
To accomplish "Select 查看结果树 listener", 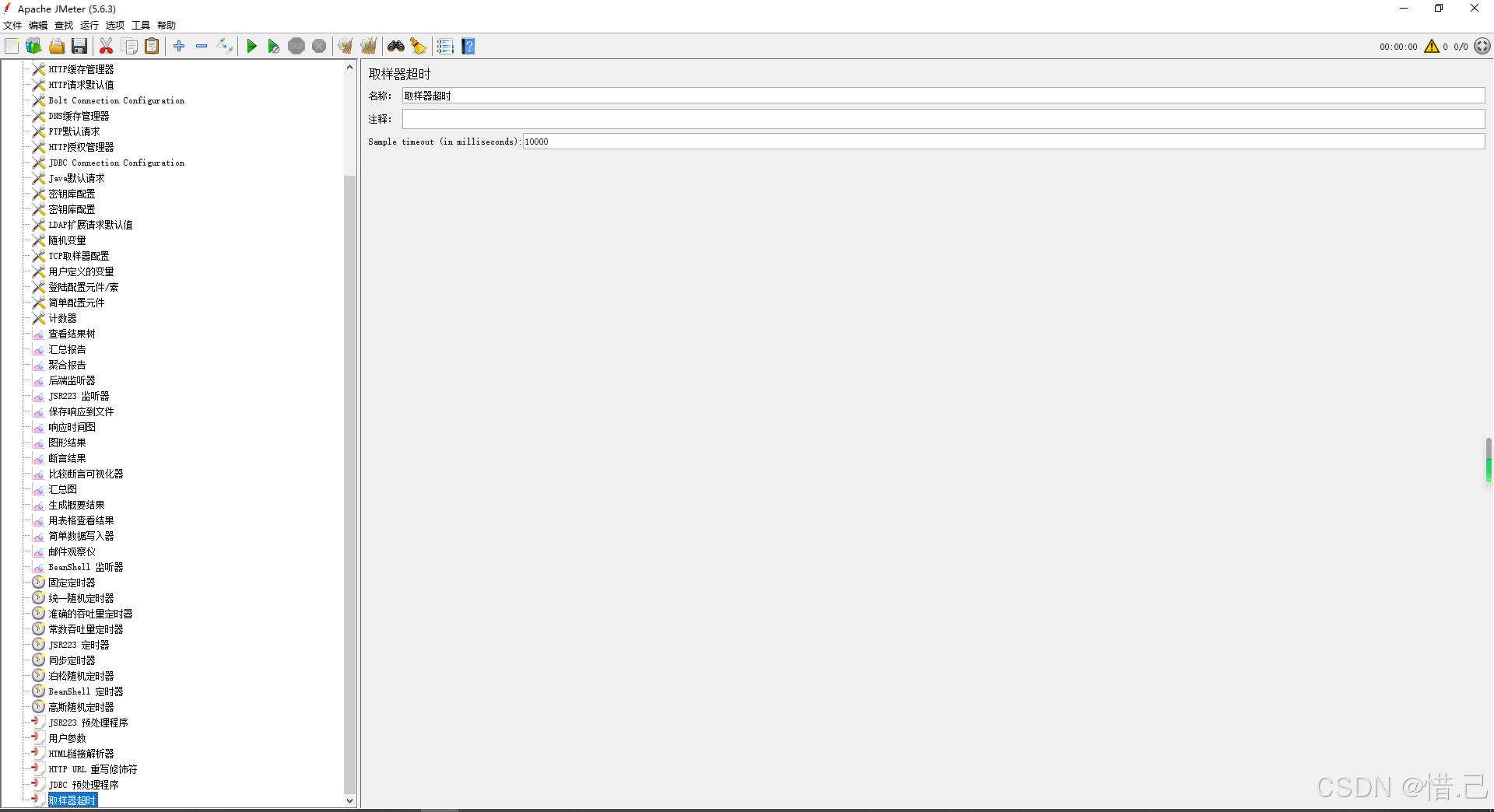I will pos(72,334).
